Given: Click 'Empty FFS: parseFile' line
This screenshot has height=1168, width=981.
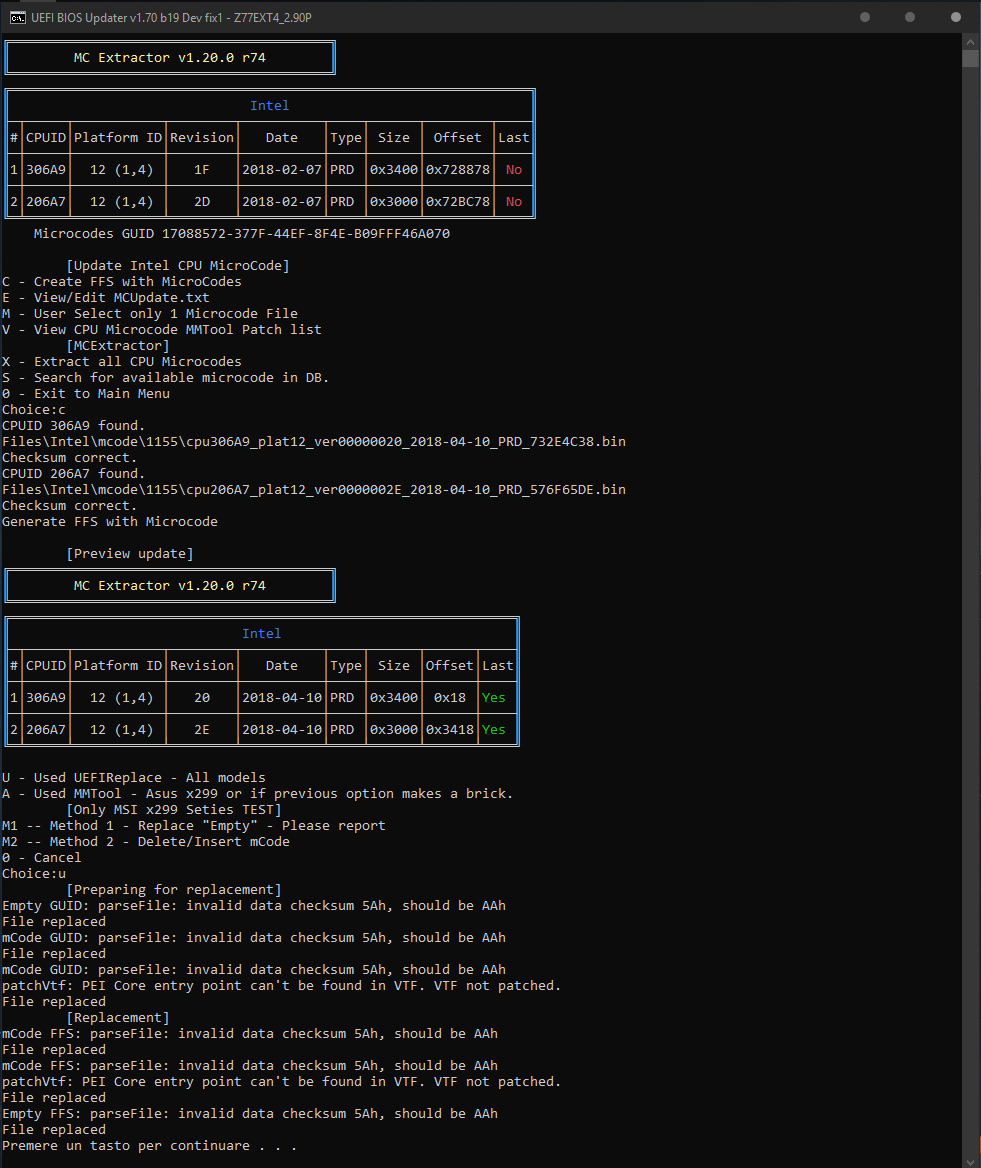Looking at the screenshot, I should [x=250, y=1114].
